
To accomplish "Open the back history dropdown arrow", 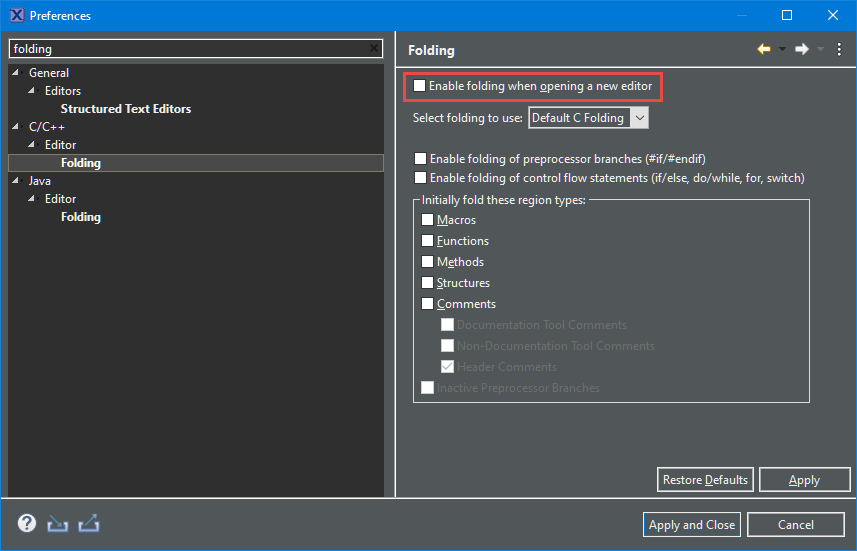I will (782, 49).
